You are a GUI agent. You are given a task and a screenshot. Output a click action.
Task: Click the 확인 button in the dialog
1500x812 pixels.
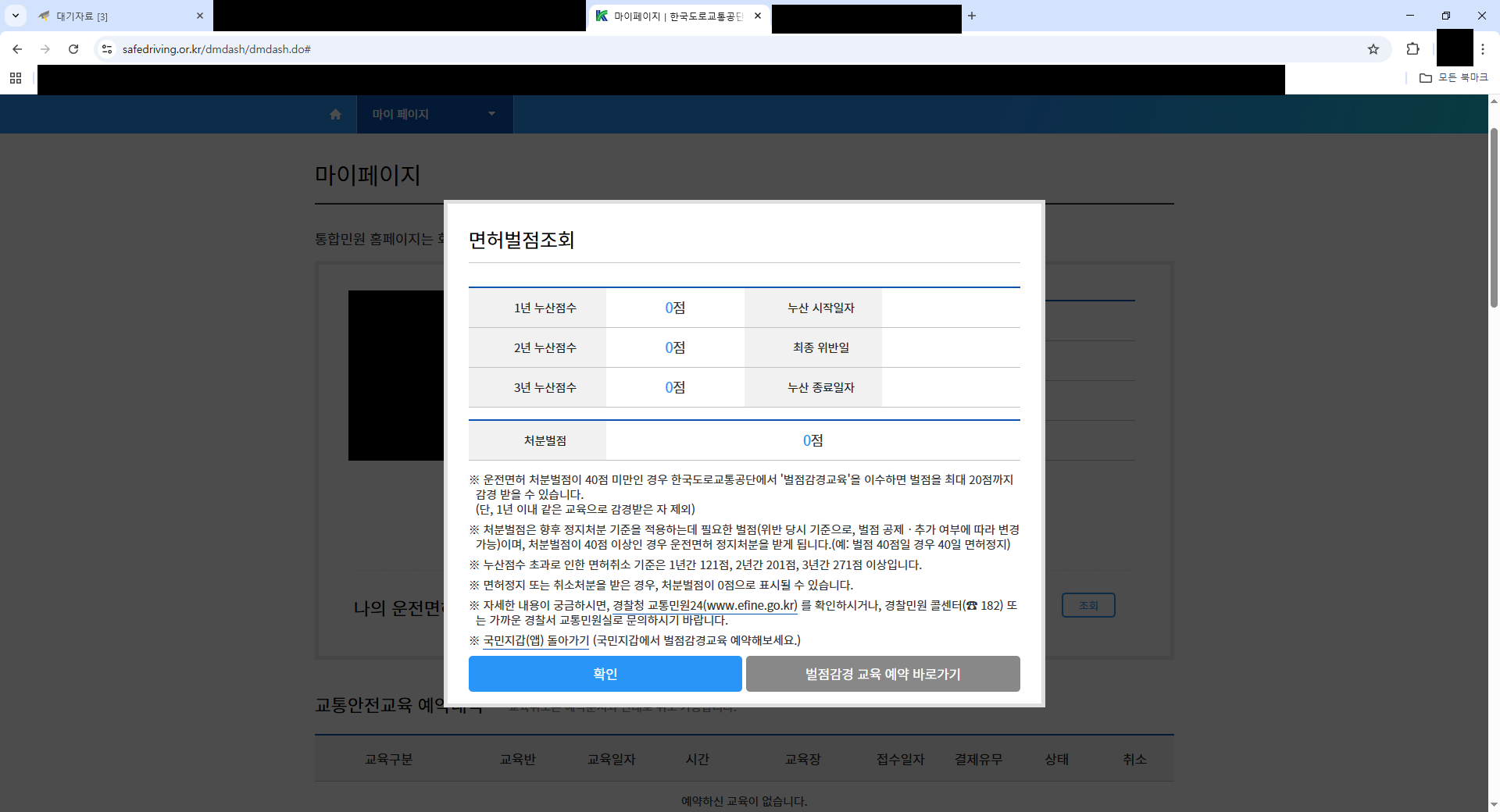pos(605,674)
